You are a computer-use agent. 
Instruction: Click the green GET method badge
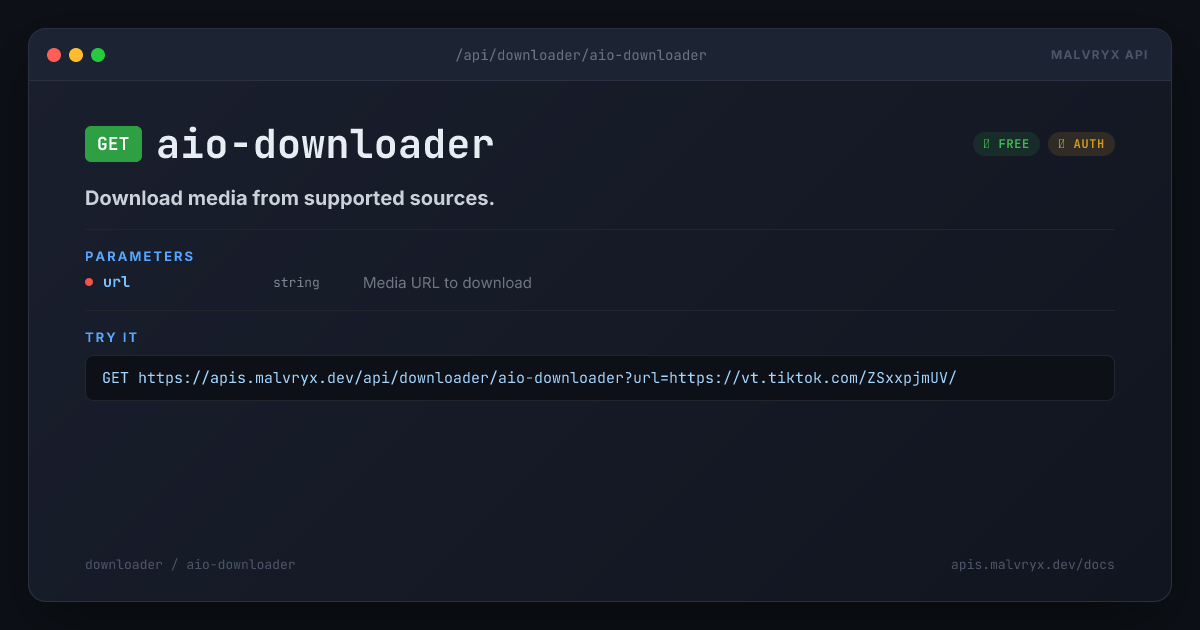[x=113, y=144]
